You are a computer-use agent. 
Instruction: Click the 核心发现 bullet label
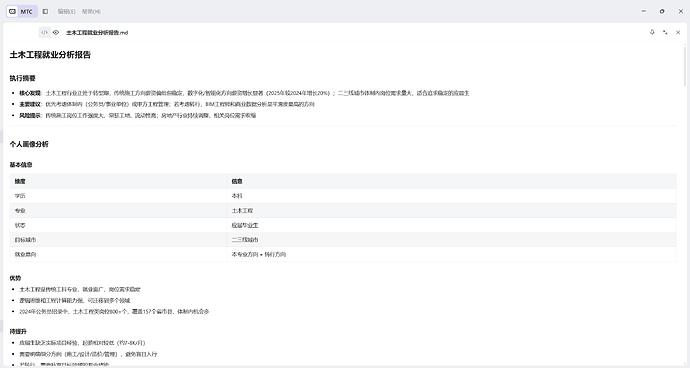pyautogui.click(x=30, y=93)
